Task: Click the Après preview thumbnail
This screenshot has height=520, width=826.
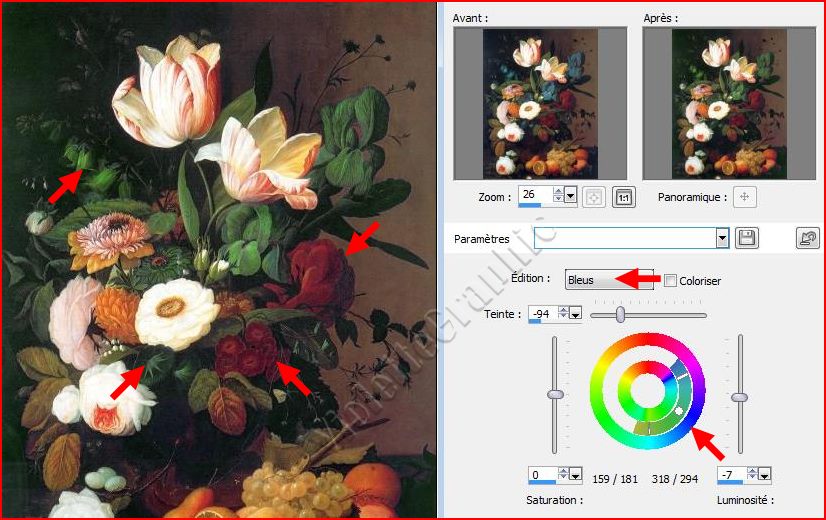Action: pos(729,103)
